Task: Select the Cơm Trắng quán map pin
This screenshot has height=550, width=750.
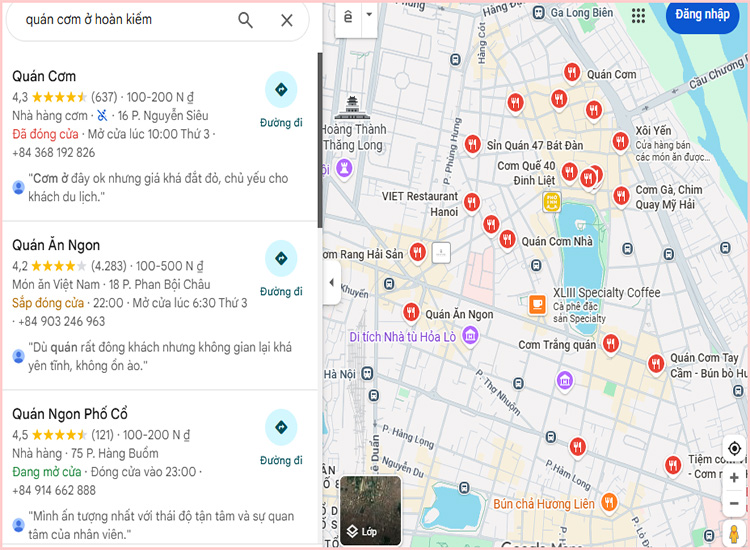Action: pos(610,343)
